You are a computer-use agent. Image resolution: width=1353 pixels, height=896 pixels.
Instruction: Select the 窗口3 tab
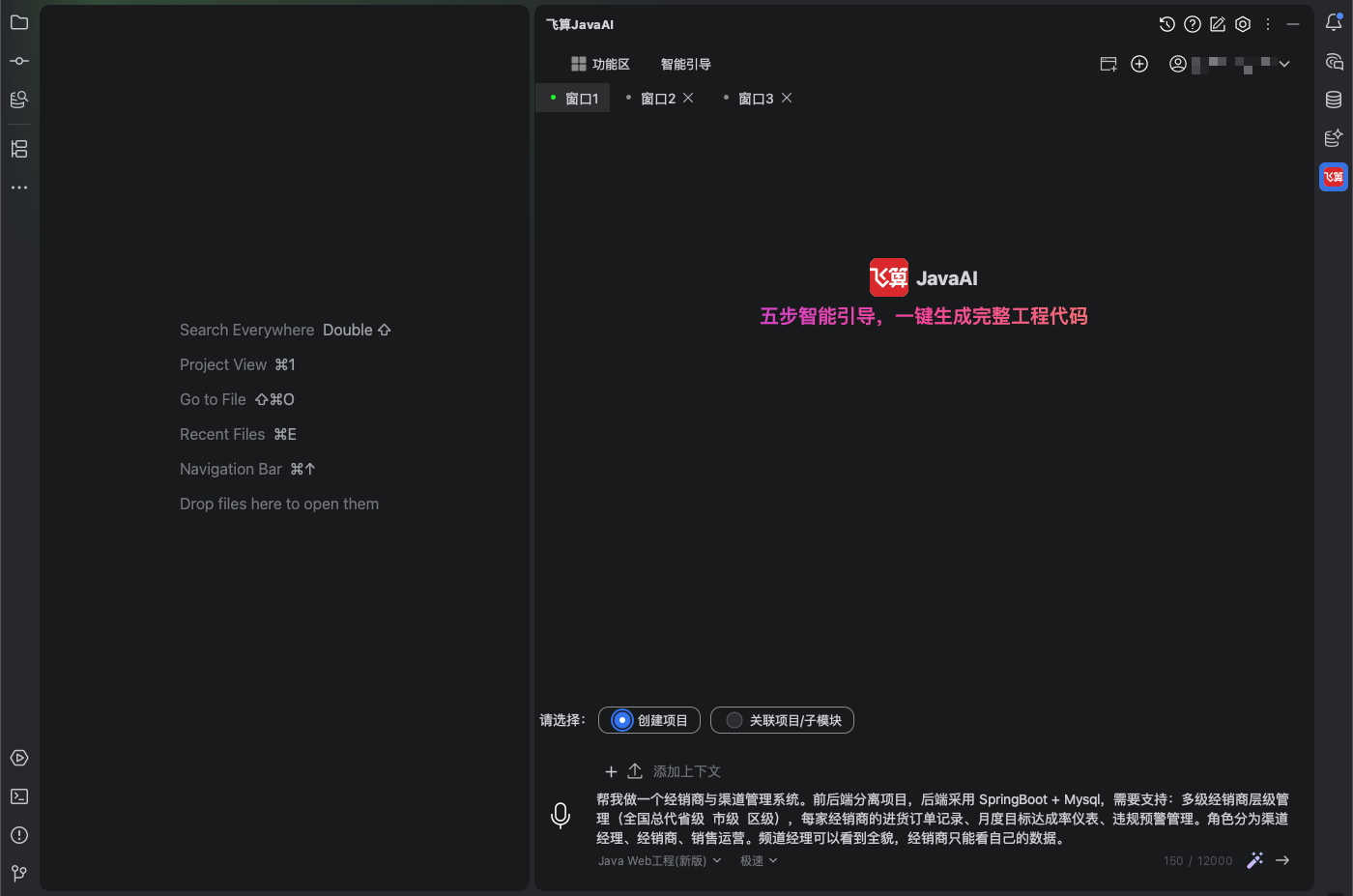(x=756, y=99)
